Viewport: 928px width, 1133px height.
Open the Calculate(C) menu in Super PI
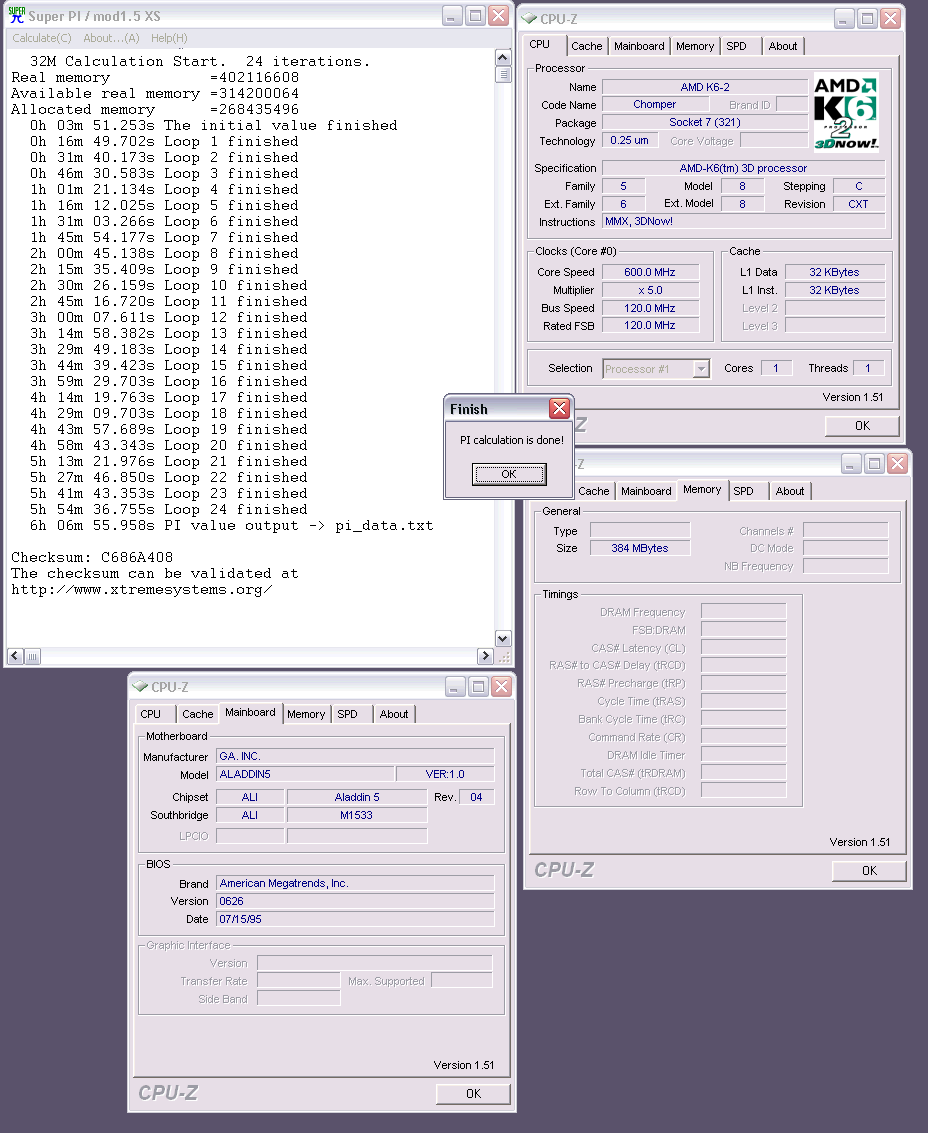click(42, 38)
